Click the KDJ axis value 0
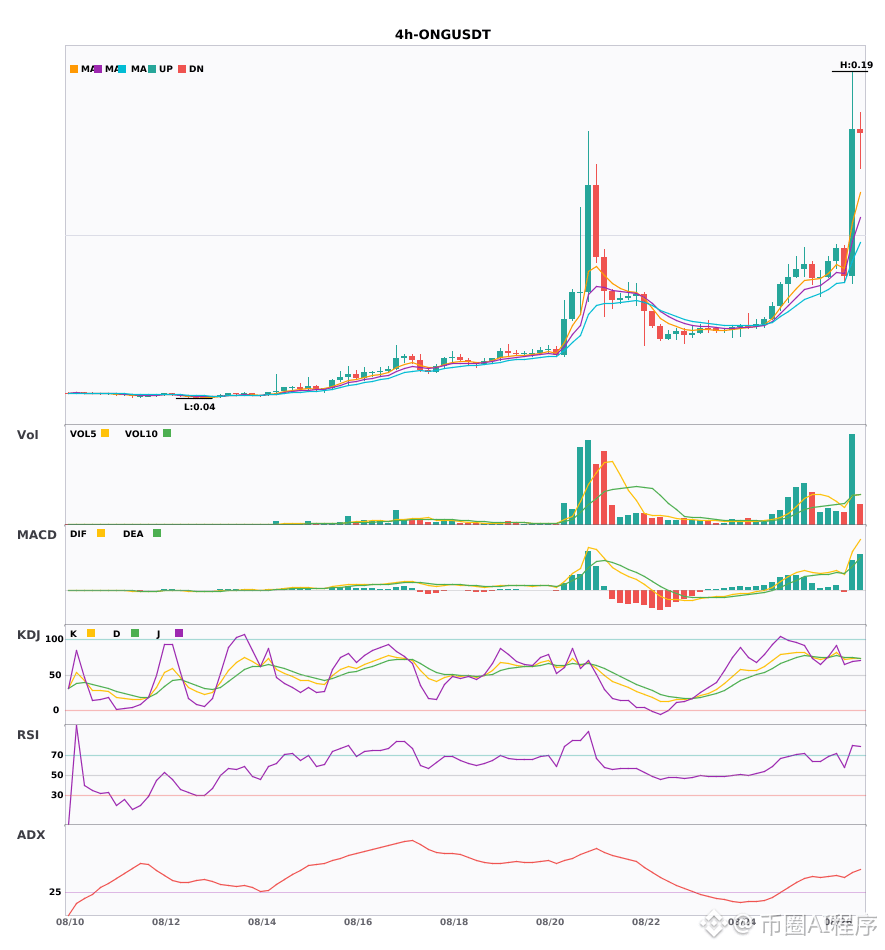Viewport: 885px width, 950px height. point(56,710)
